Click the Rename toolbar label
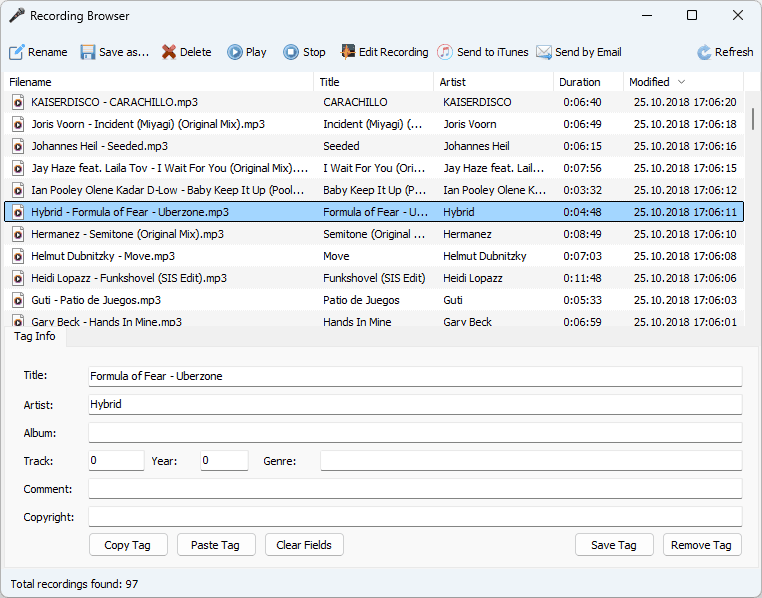Viewport: 762px width, 598px height. click(48, 52)
